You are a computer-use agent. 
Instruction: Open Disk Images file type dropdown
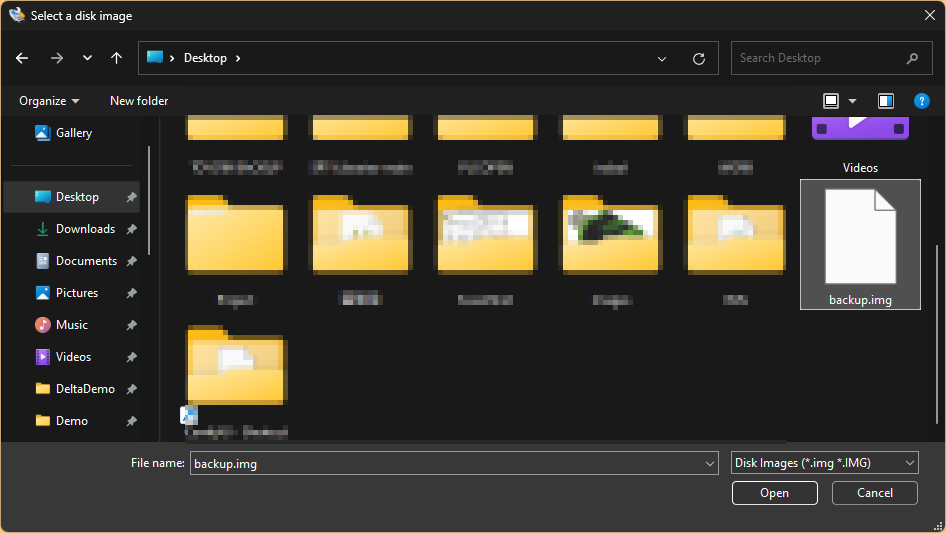(x=825, y=463)
